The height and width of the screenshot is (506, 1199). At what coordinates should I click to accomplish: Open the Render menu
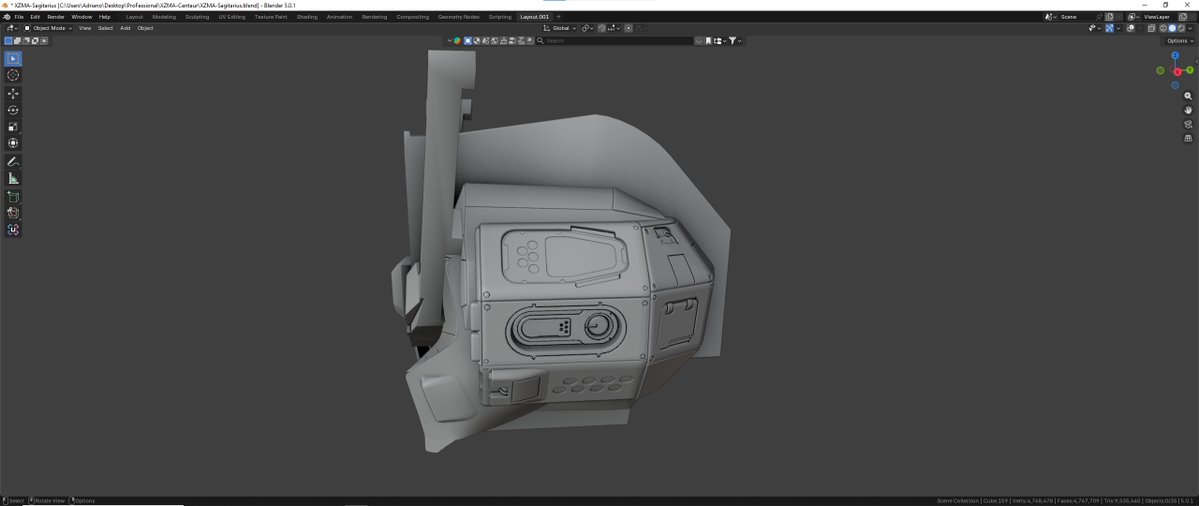click(x=56, y=17)
